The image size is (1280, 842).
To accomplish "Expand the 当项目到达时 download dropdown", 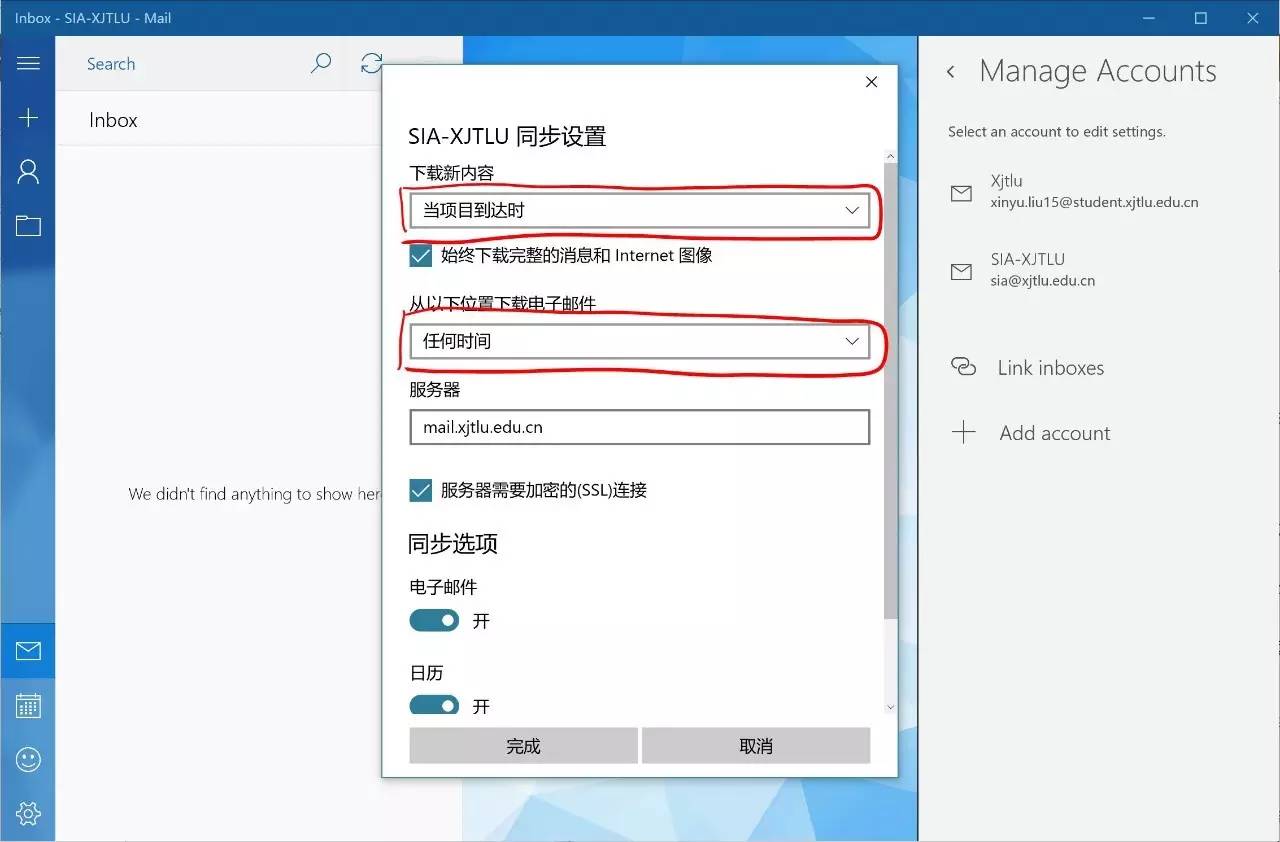I will coord(639,211).
